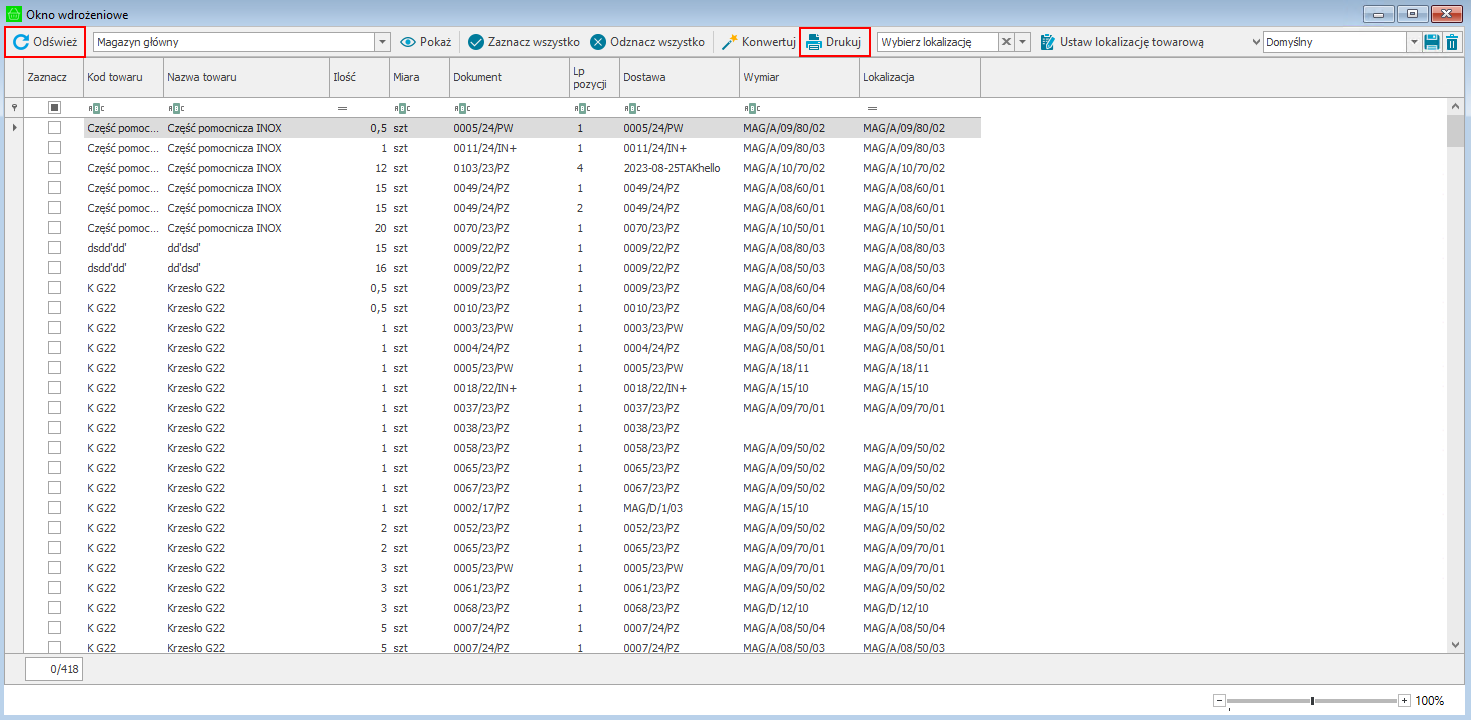Open the Magazyn główny dropdown arrow
The height and width of the screenshot is (720, 1471).
(x=382, y=42)
